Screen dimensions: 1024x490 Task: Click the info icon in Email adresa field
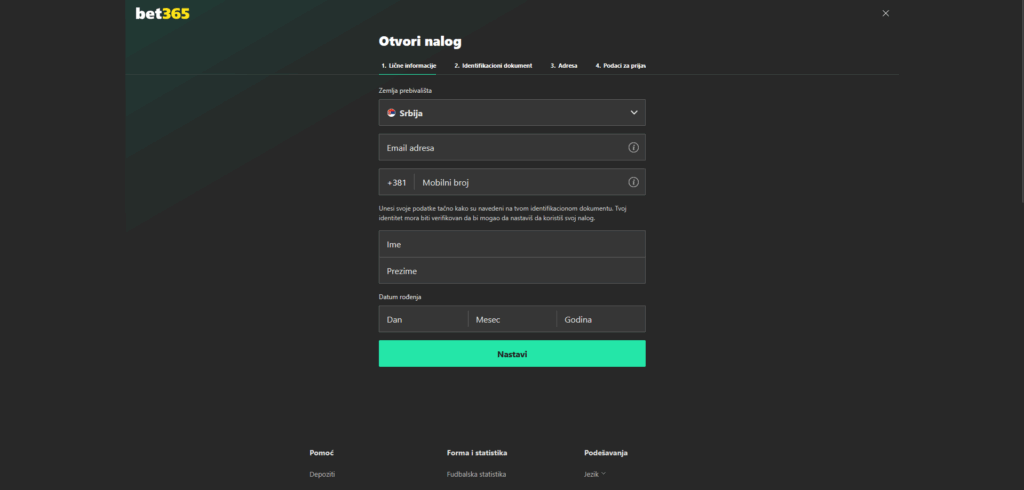click(633, 148)
